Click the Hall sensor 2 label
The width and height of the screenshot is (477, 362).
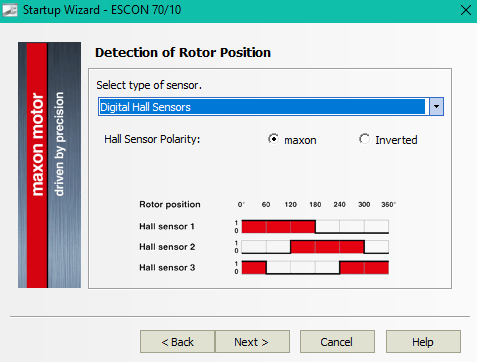point(167,247)
